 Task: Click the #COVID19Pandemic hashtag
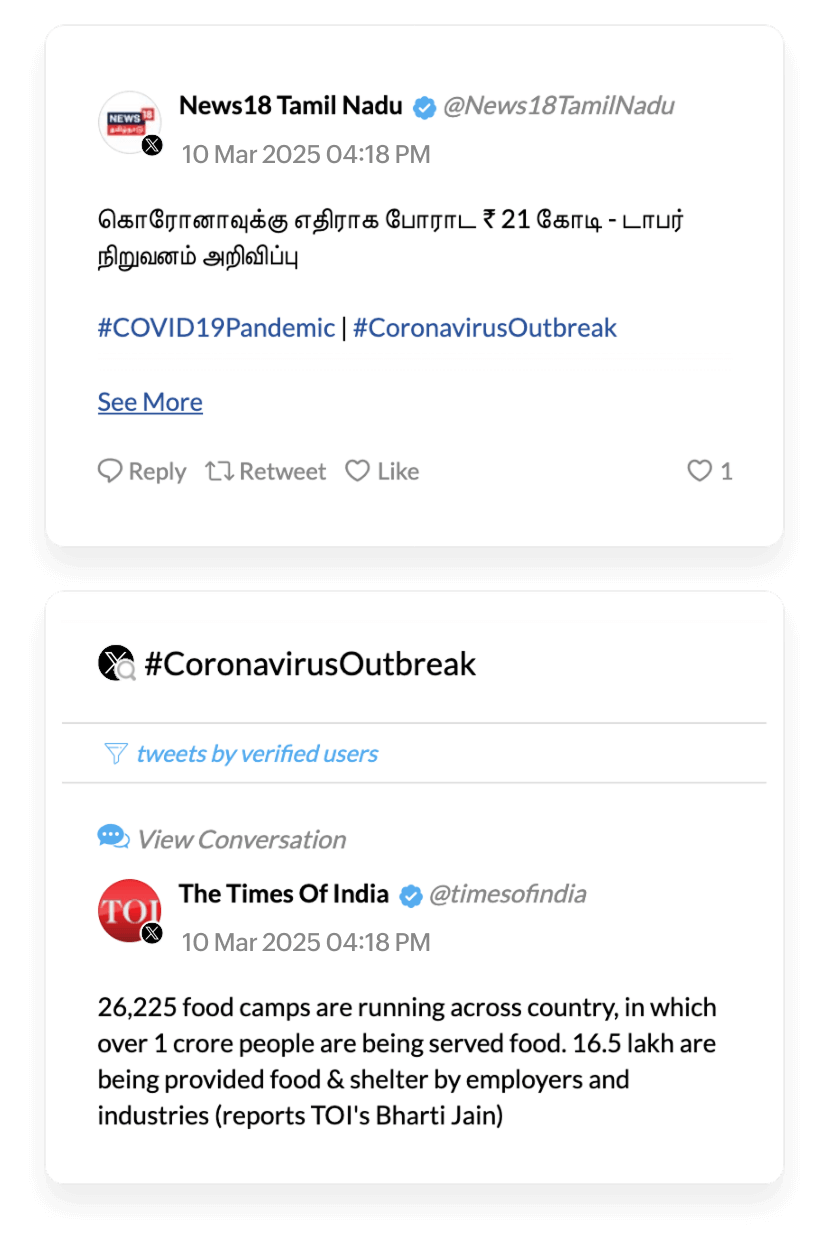coord(216,328)
